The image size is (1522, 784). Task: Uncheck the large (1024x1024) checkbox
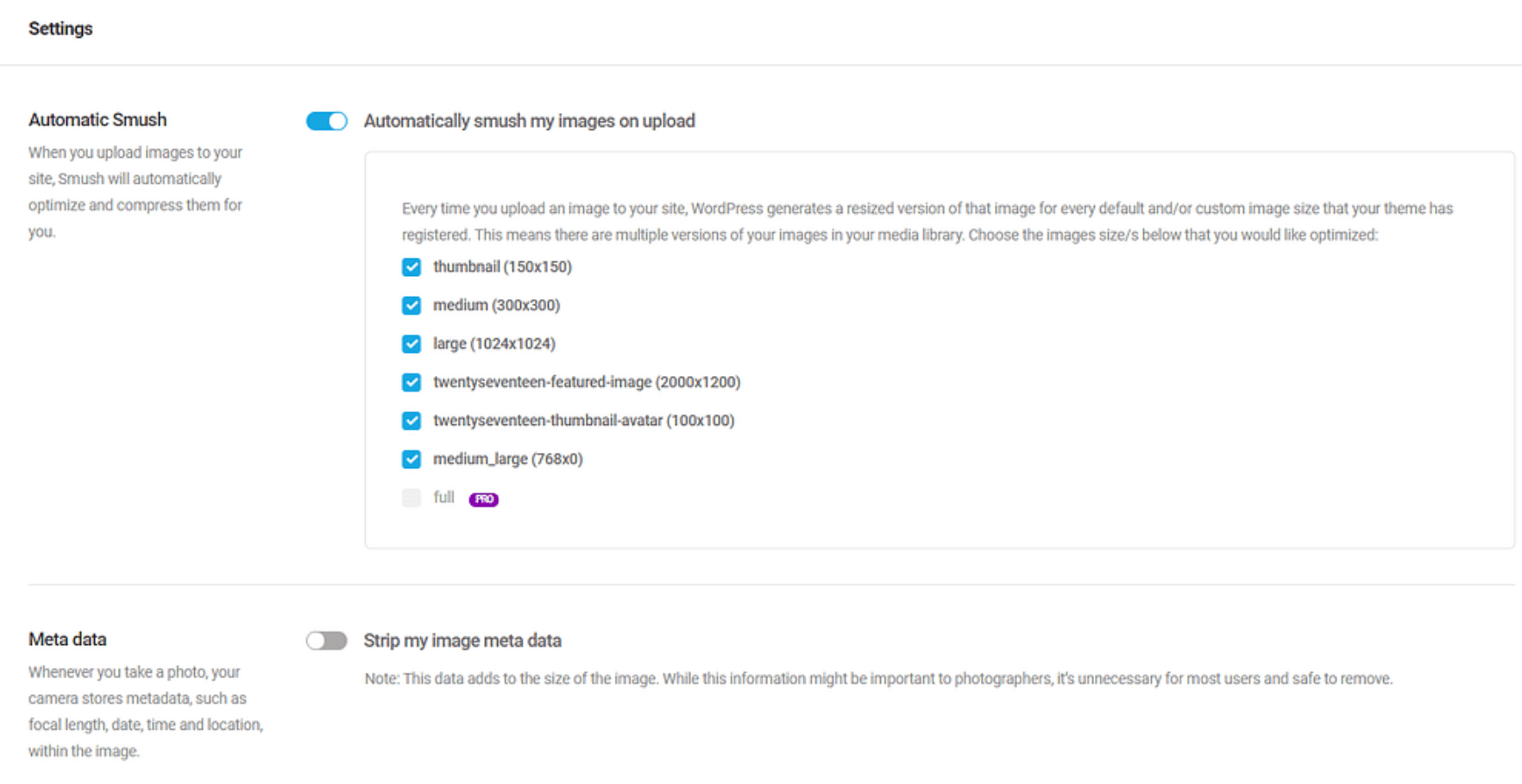[412, 344]
